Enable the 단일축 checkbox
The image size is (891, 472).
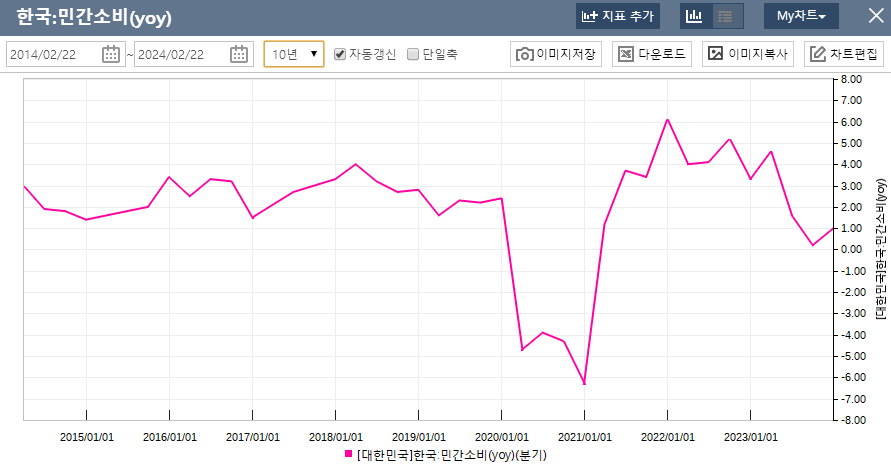coord(413,54)
